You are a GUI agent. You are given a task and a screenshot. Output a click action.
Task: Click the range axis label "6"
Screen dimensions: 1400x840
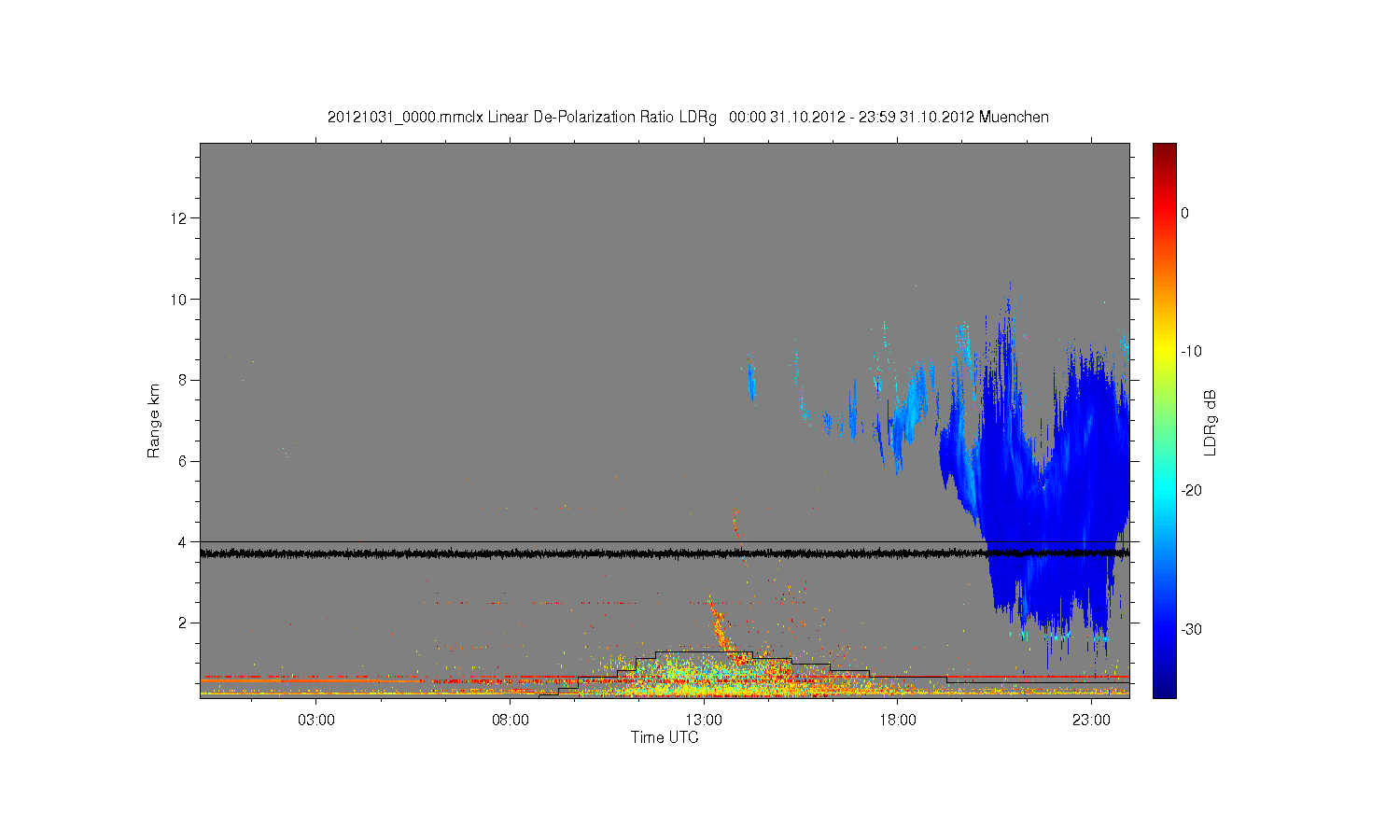(x=184, y=461)
